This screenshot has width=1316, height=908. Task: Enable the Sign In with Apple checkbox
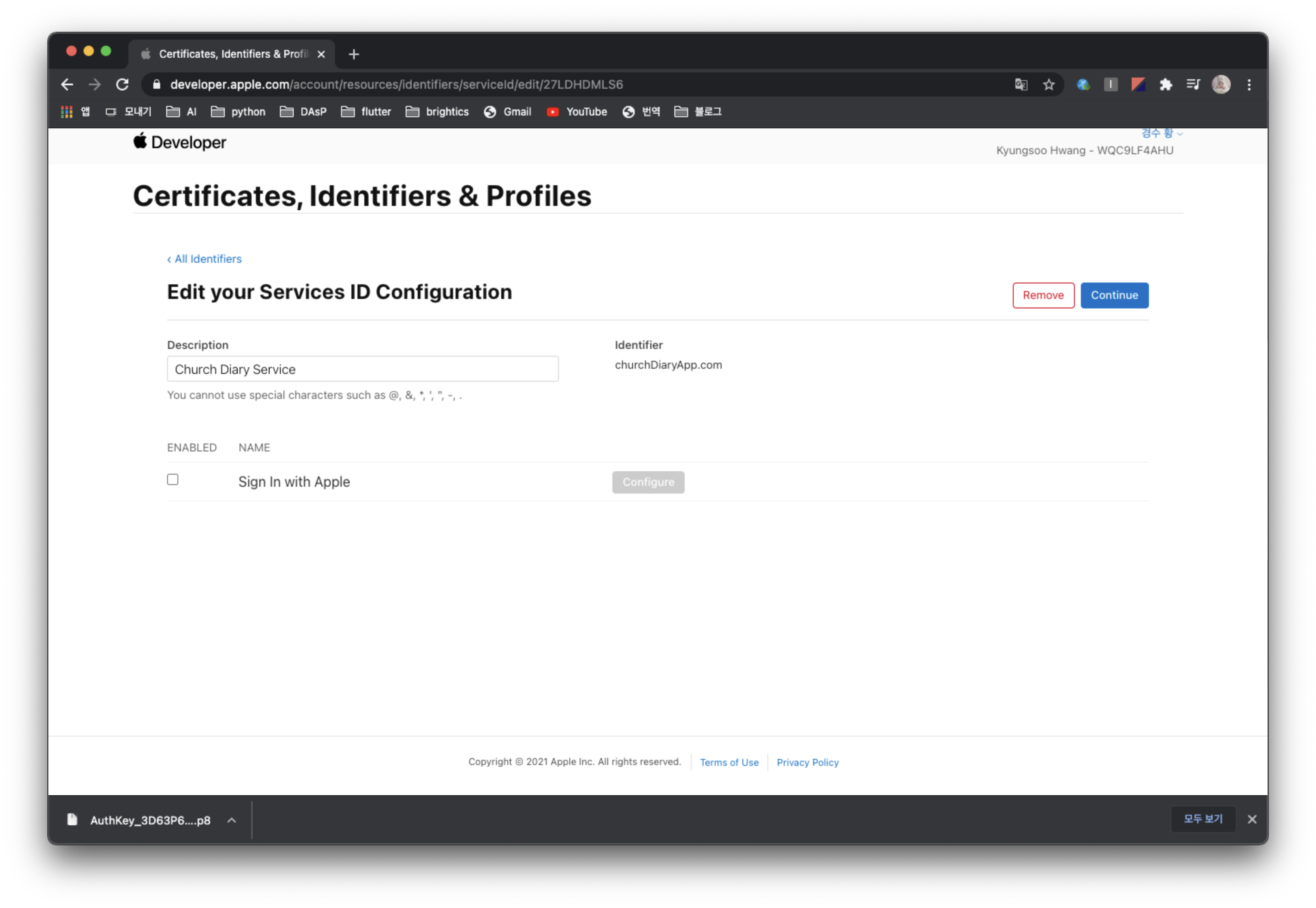tap(173, 479)
